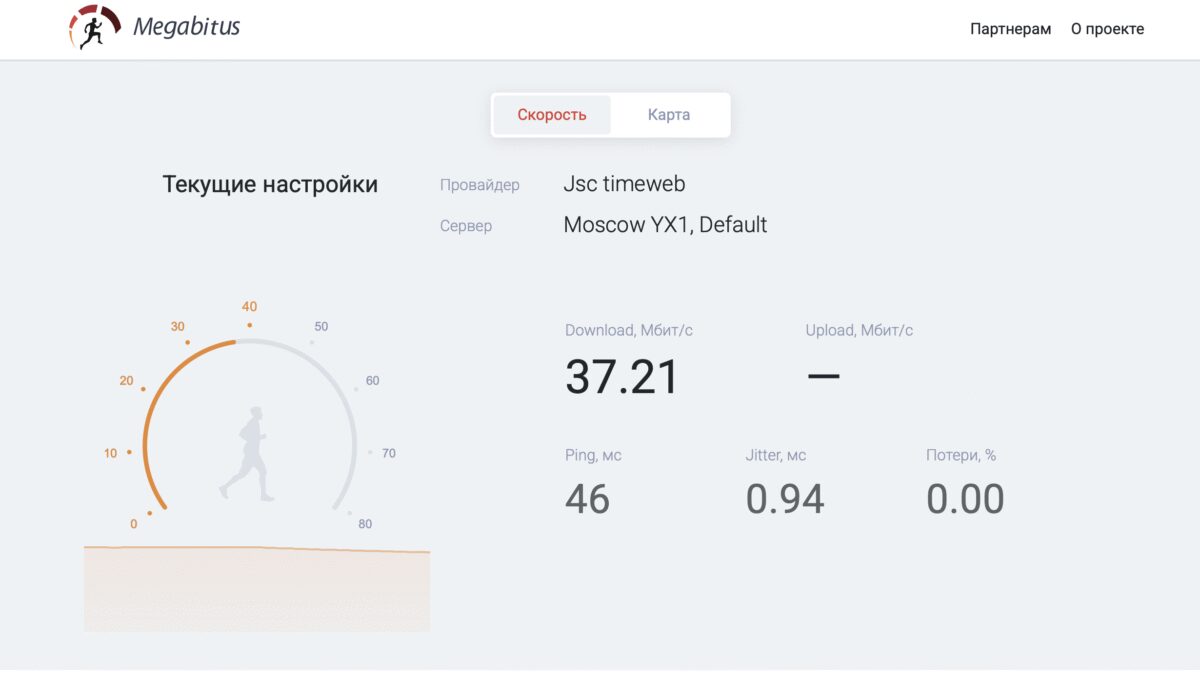Select the Скорость tab
This screenshot has width=1200, height=675.
(551, 114)
